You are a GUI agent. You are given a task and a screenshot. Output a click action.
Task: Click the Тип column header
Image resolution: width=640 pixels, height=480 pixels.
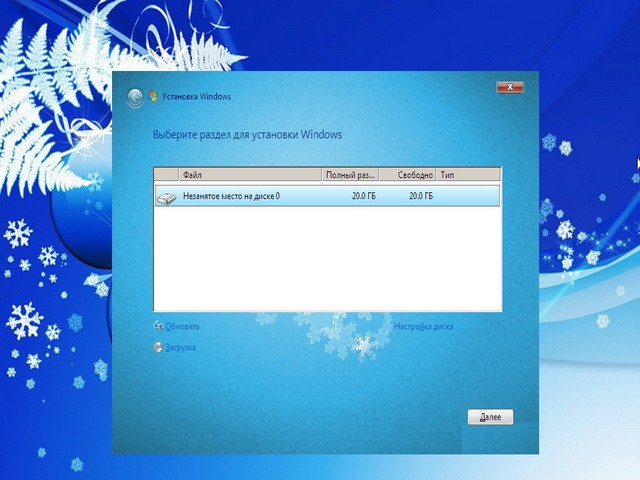[468, 175]
